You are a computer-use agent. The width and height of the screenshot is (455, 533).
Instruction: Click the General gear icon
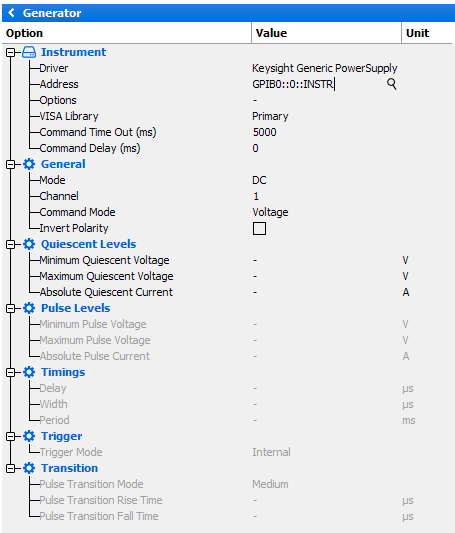point(29,164)
